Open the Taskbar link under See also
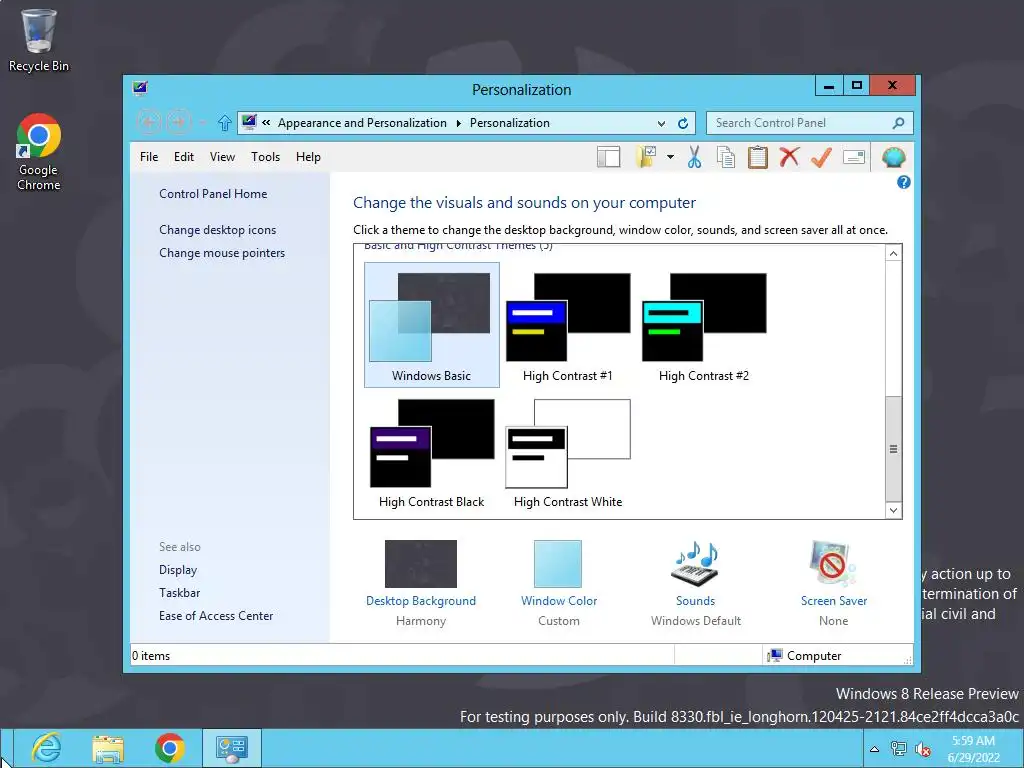Screen dimensions: 1024x768 [x=180, y=592]
